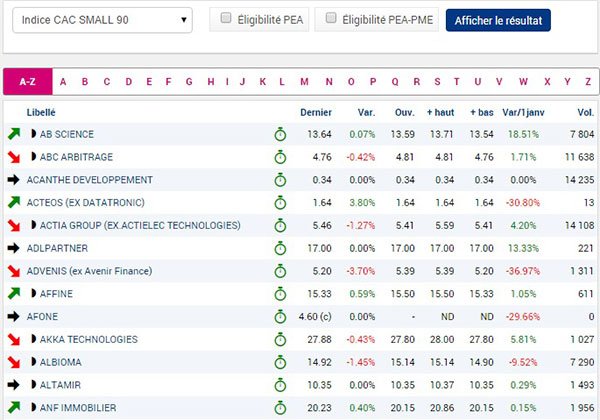
Task: Click the half-moon icon next to ALBIOMA
Action: click(33, 361)
